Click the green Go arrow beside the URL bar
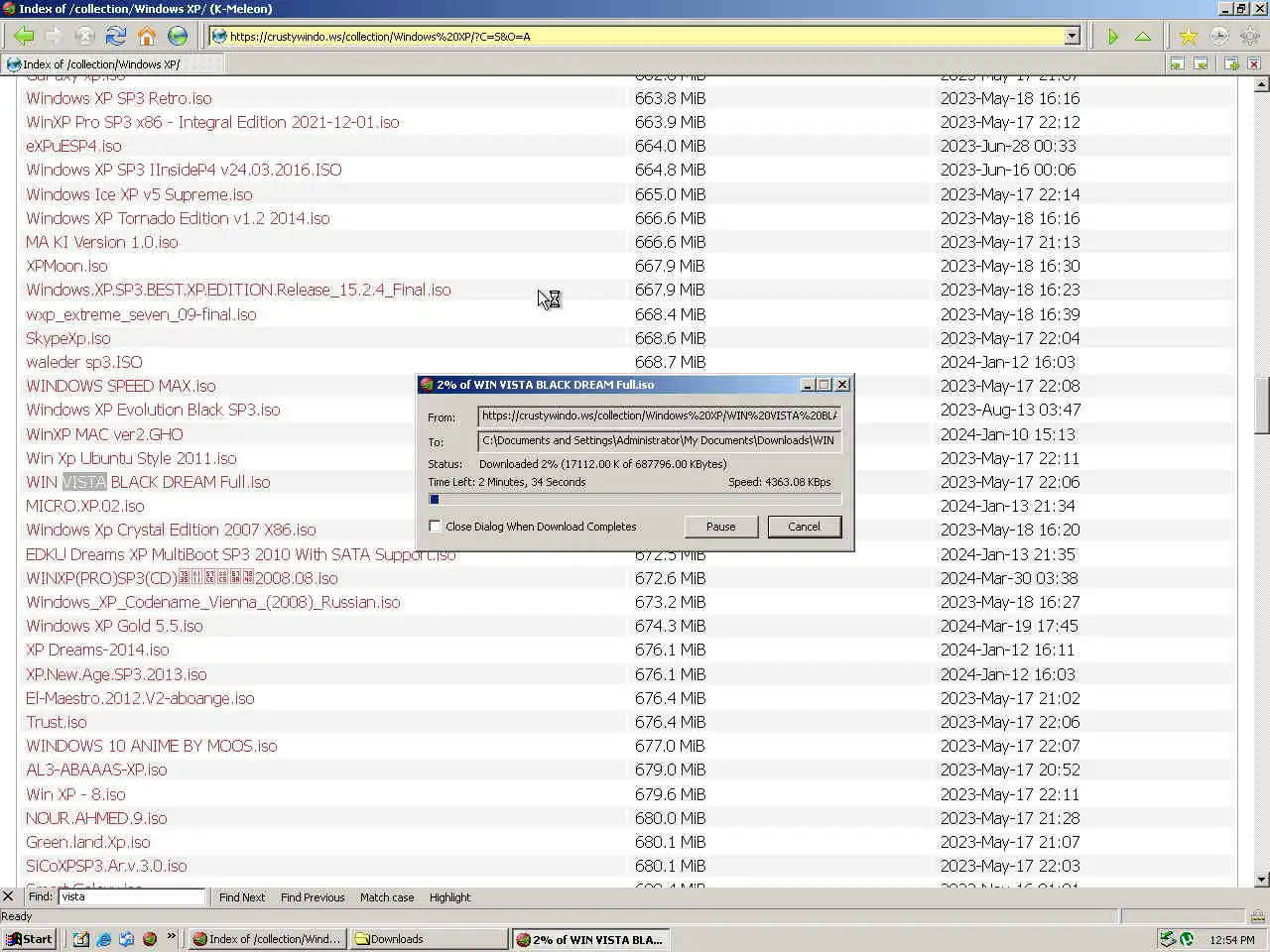1270x952 pixels. (1112, 37)
